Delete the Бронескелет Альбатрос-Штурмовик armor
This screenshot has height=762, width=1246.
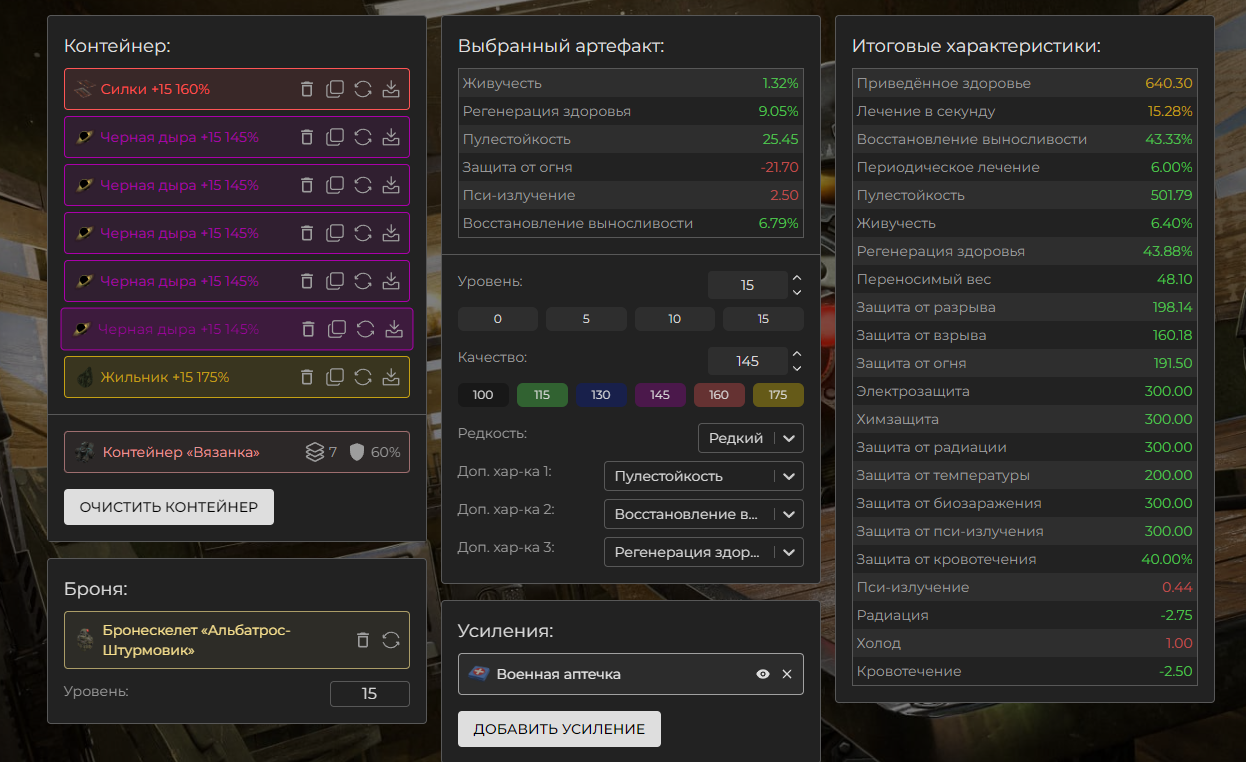pos(363,640)
